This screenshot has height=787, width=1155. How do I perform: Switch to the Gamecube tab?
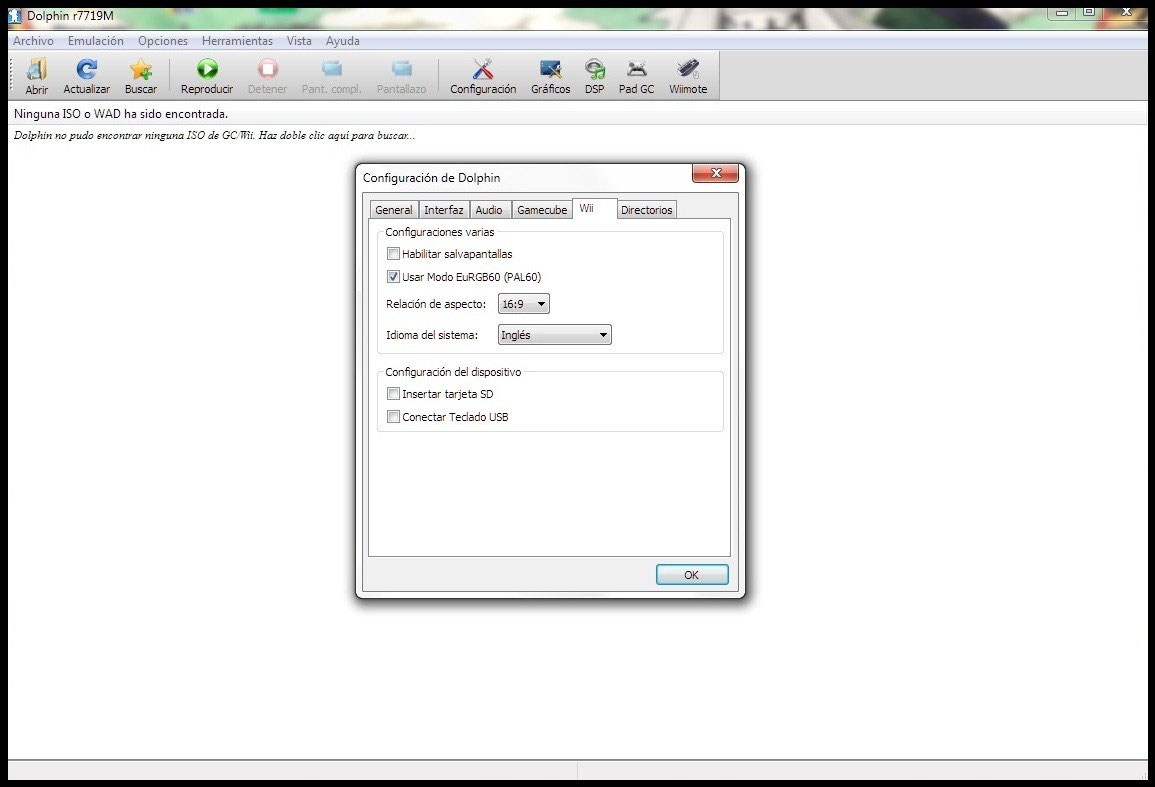(542, 210)
